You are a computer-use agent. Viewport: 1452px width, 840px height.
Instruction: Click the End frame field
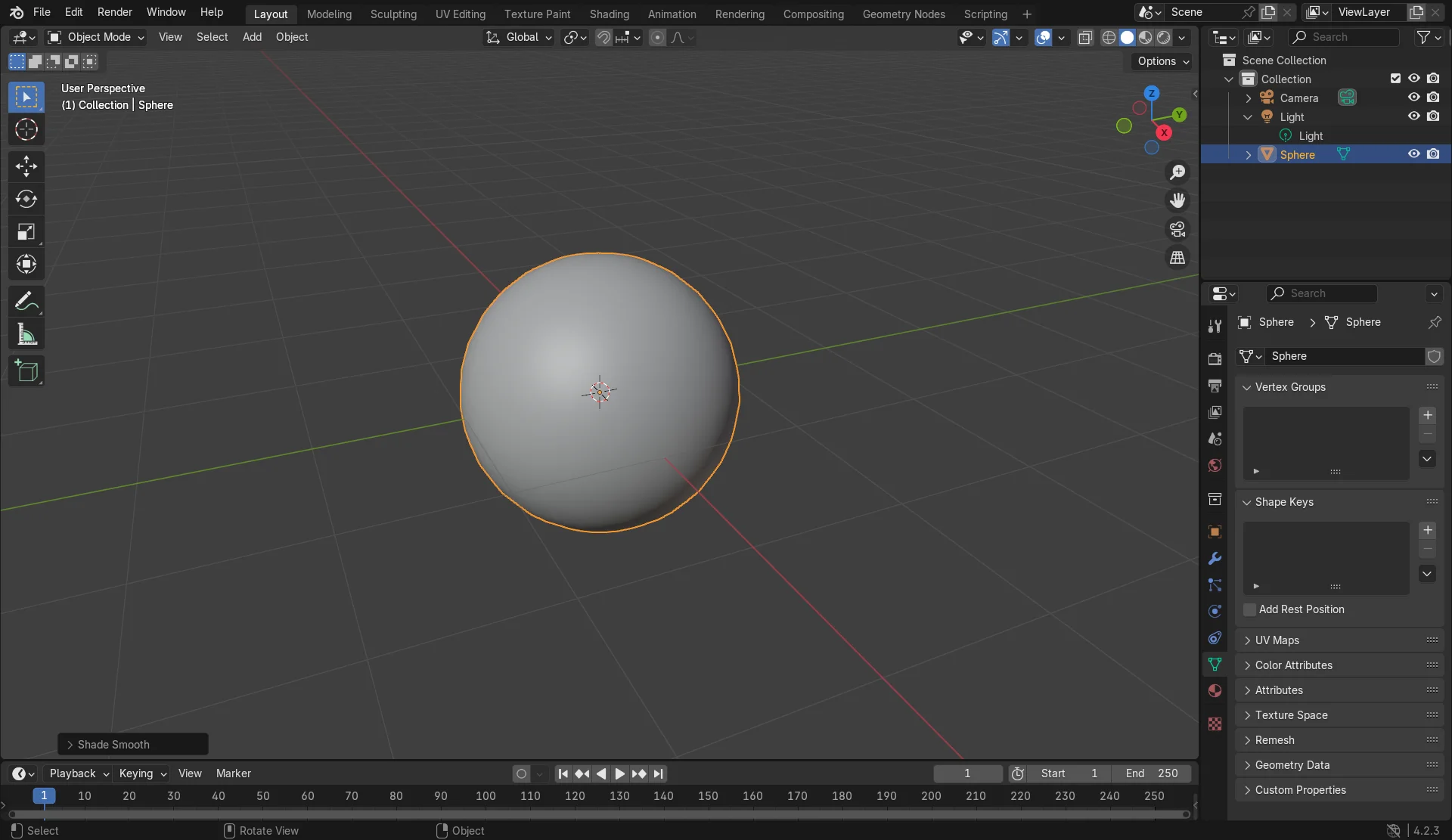pos(1151,773)
